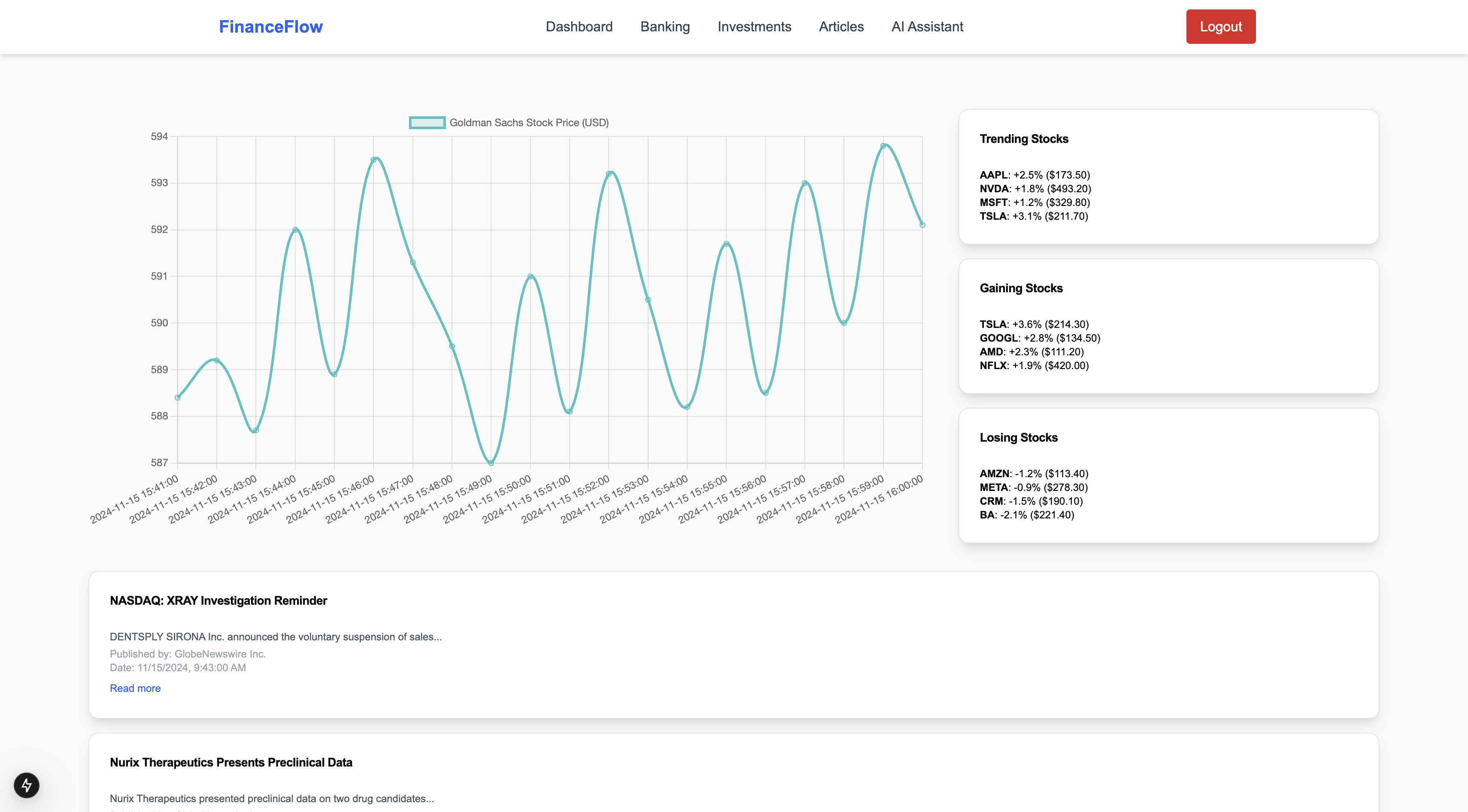Click the Nurix Therapeutics Presents Preclinical Data headline
The height and width of the screenshot is (812, 1468).
click(x=231, y=762)
